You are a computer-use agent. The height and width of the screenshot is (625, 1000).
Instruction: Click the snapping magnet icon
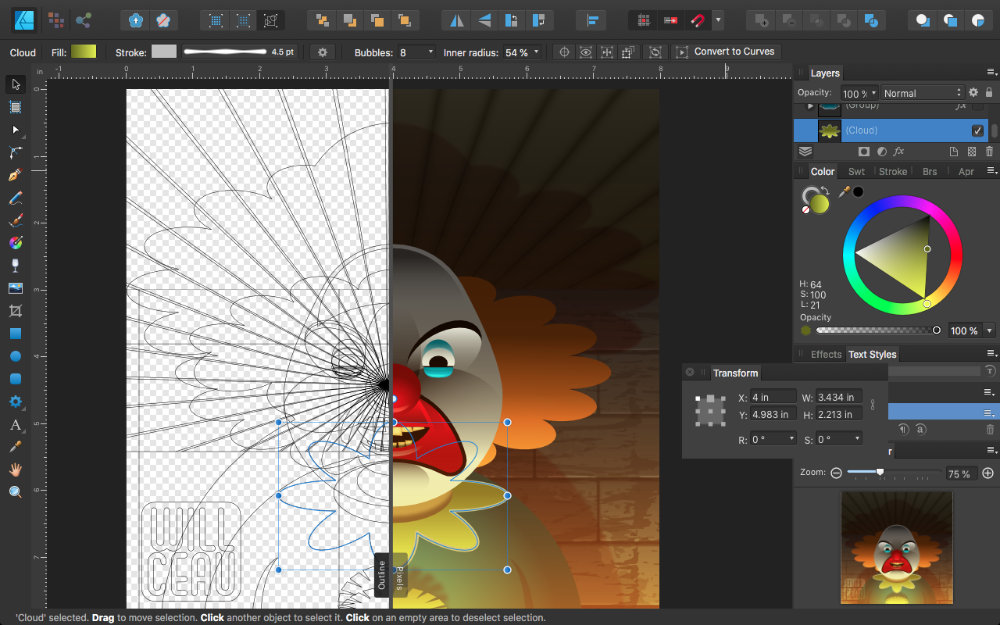coord(696,20)
